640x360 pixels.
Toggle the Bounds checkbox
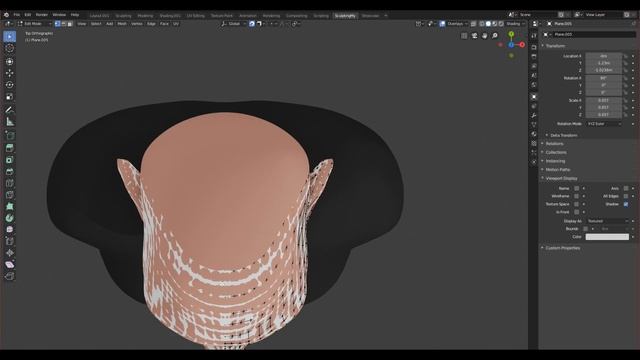click(585, 229)
